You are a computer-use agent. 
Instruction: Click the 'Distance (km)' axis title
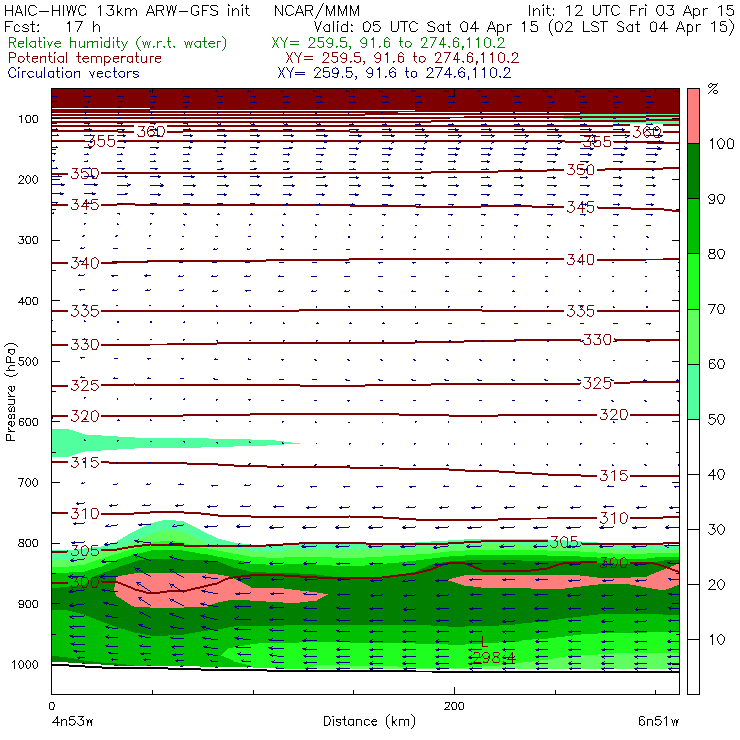click(370, 721)
